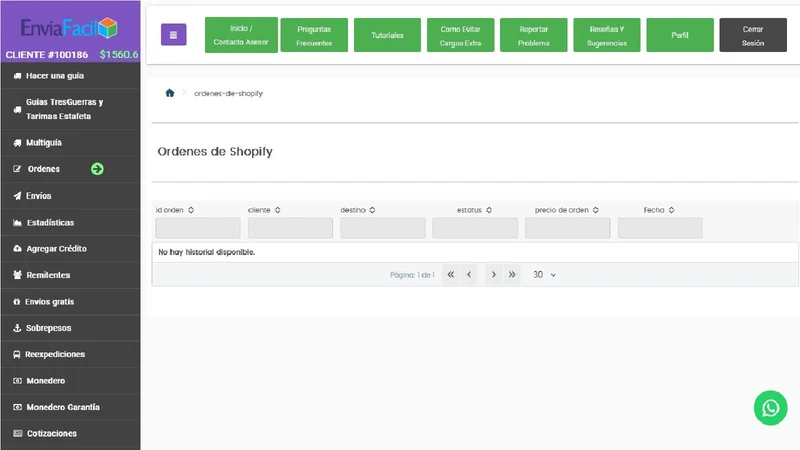Click Reportar Problema button
This screenshot has width=800, height=450.
click(x=534, y=35)
